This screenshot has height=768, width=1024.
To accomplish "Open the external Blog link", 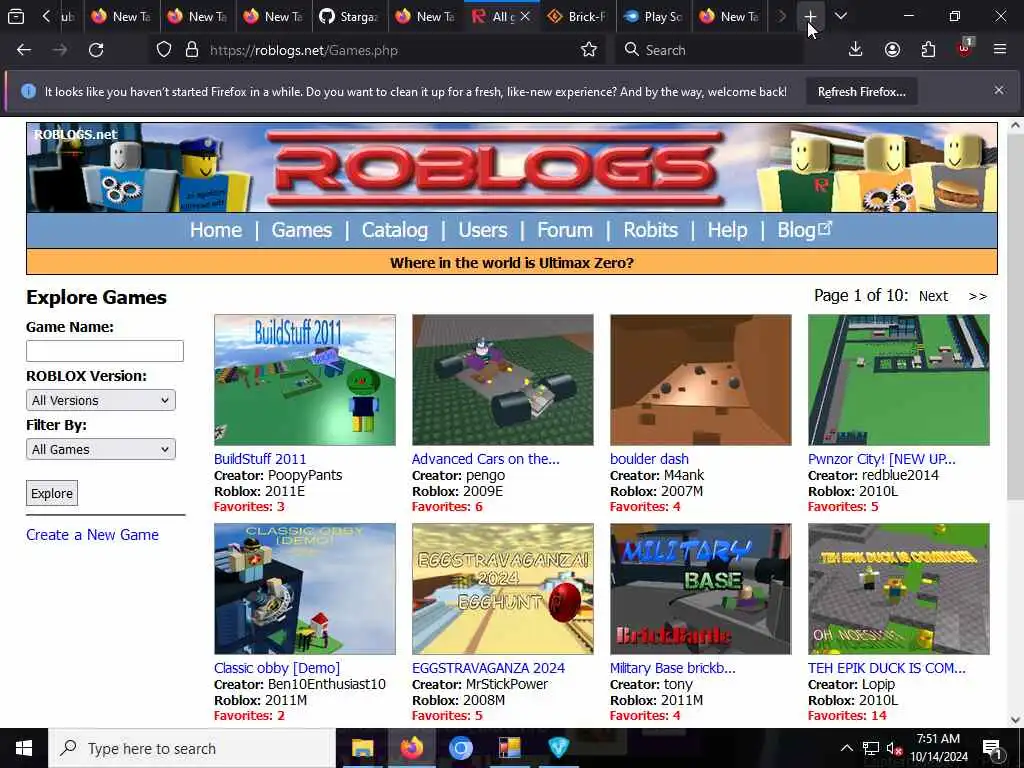I will click(x=804, y=230).
